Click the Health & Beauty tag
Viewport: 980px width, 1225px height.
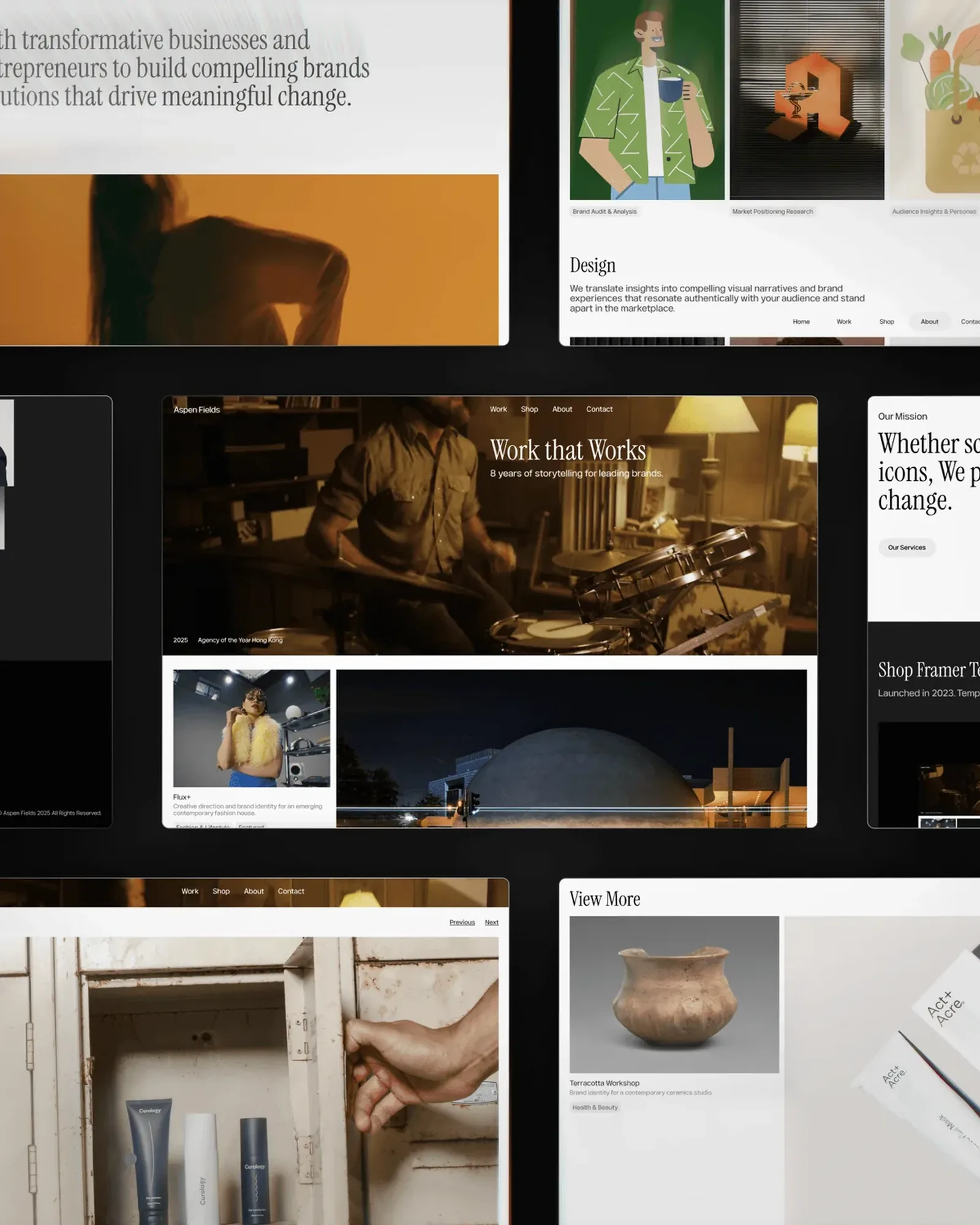pos(595,1107)
